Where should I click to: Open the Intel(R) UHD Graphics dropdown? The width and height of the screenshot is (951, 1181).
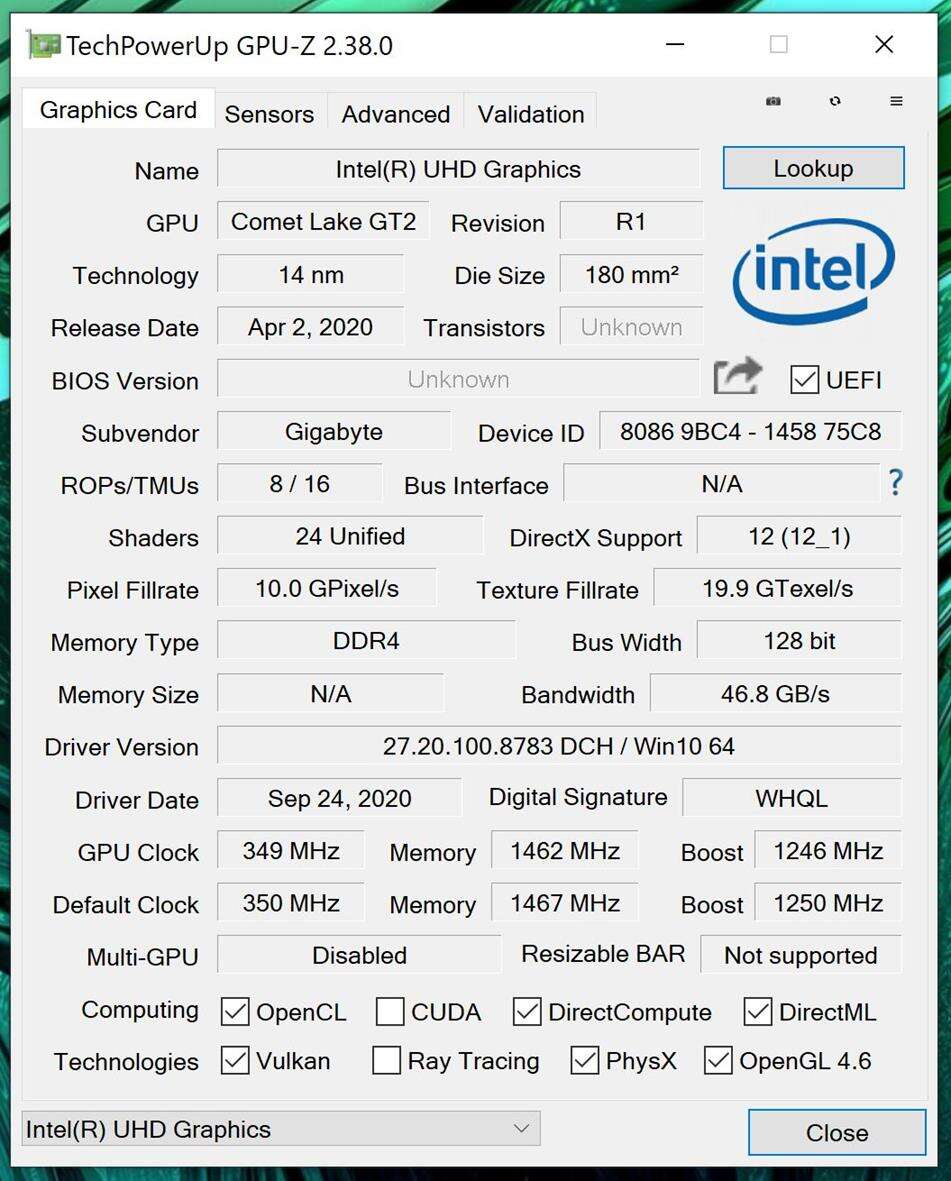pyautogui.click(x=280, y=1129)
